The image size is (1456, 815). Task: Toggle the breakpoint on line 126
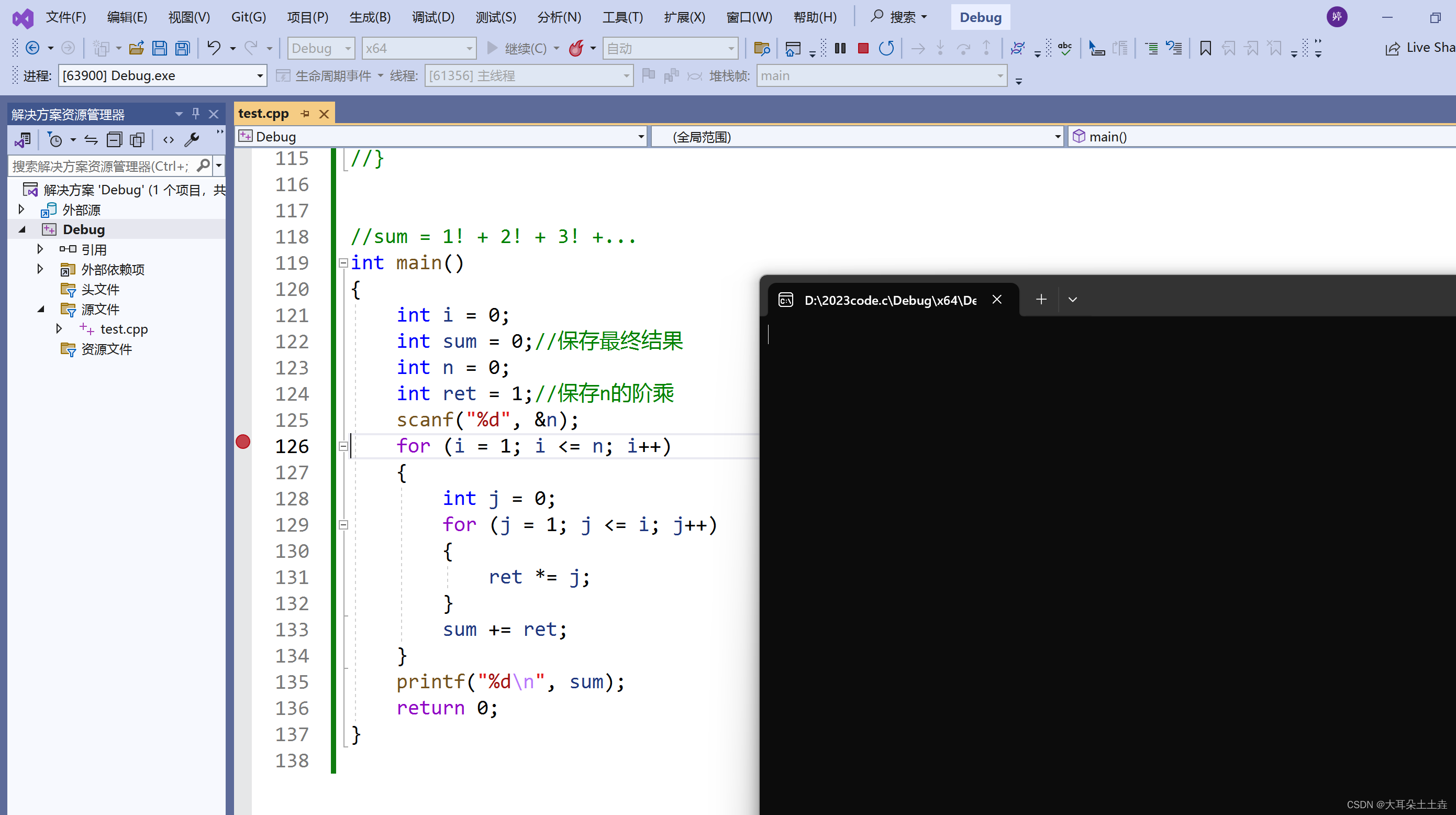(x=243, y=442)
